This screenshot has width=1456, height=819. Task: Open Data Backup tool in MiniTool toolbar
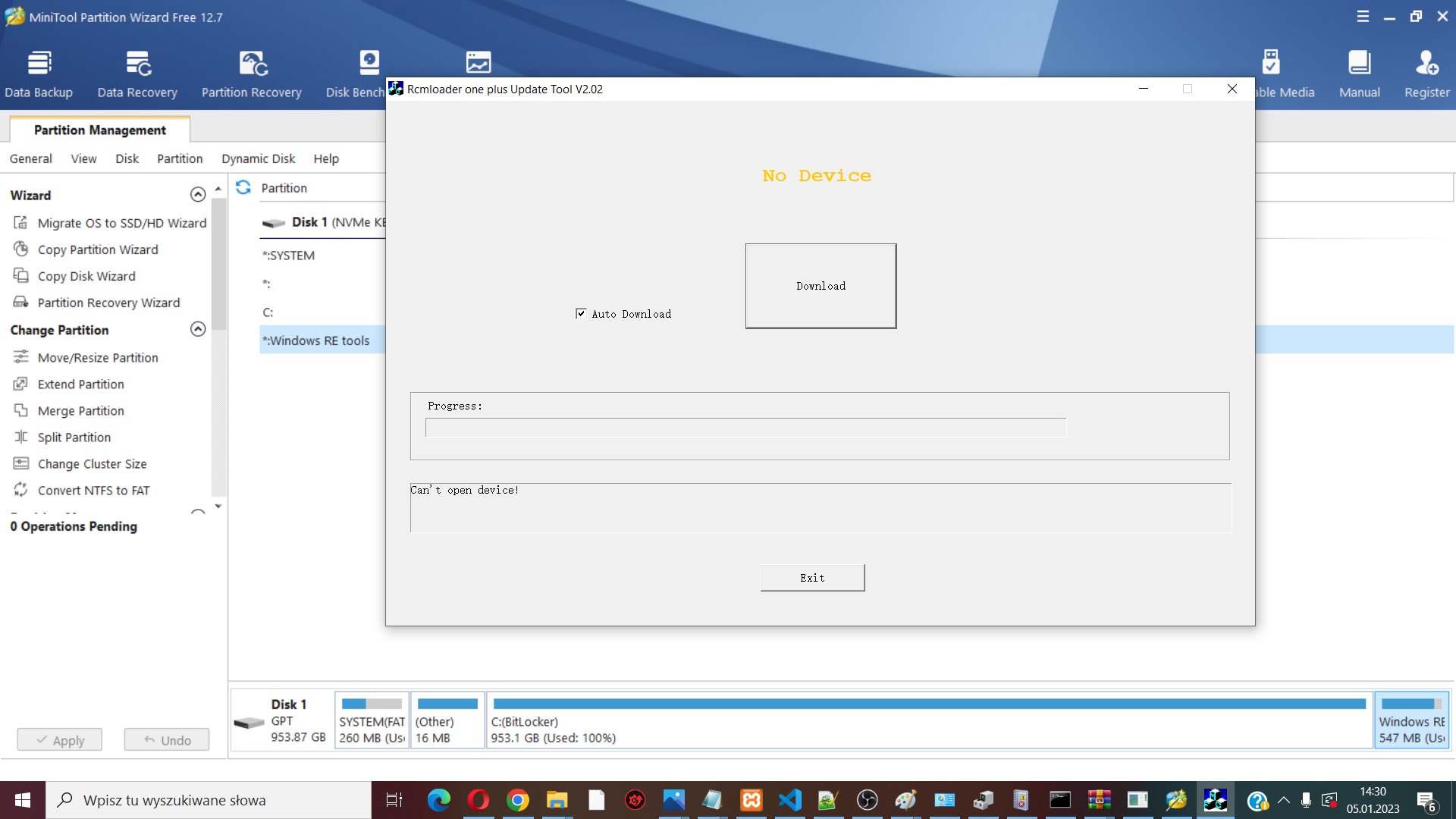coord(39,74)
